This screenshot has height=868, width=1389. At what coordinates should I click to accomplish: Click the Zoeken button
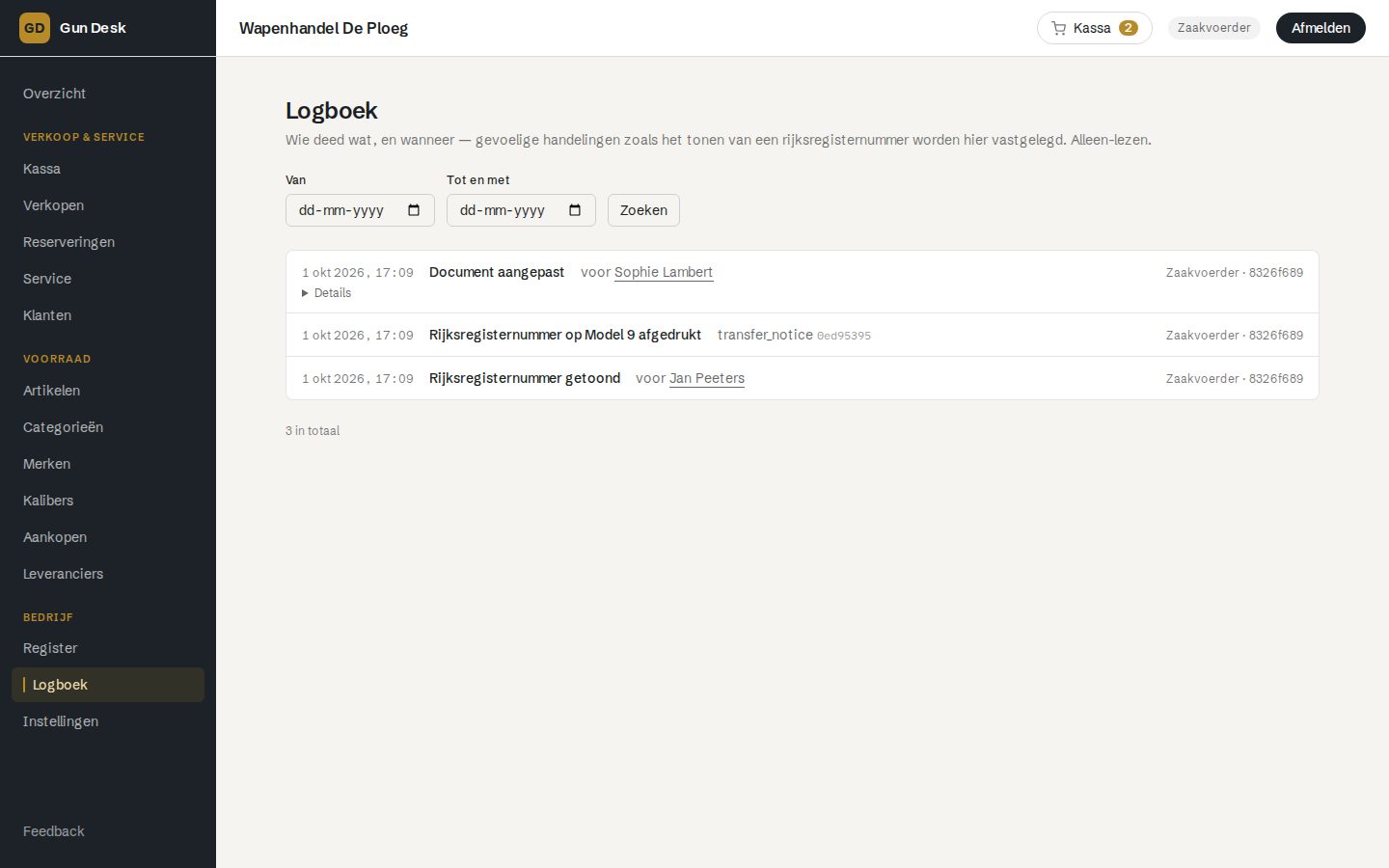(x=643, y=210)
